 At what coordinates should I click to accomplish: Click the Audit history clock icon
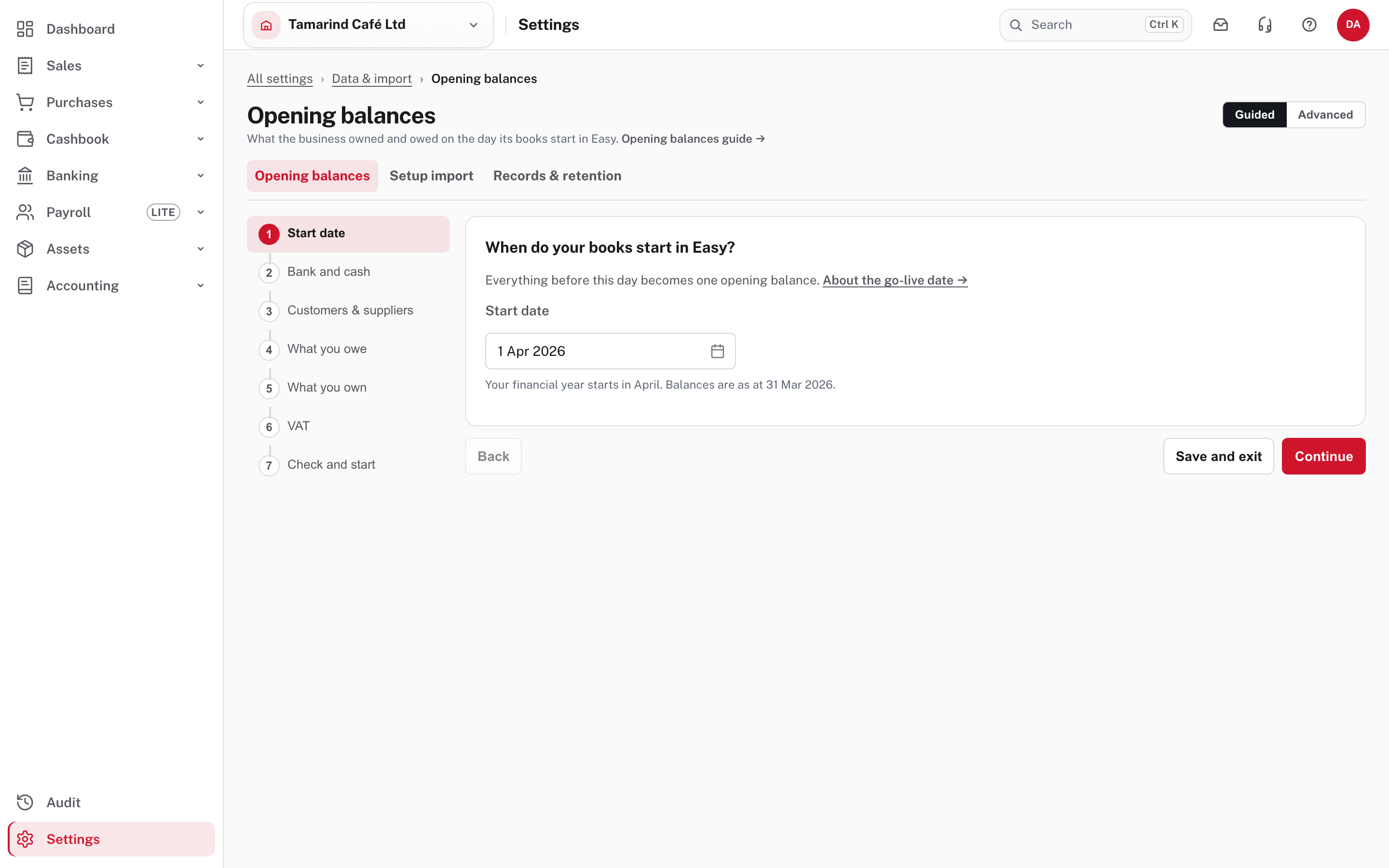pos(25,802)
